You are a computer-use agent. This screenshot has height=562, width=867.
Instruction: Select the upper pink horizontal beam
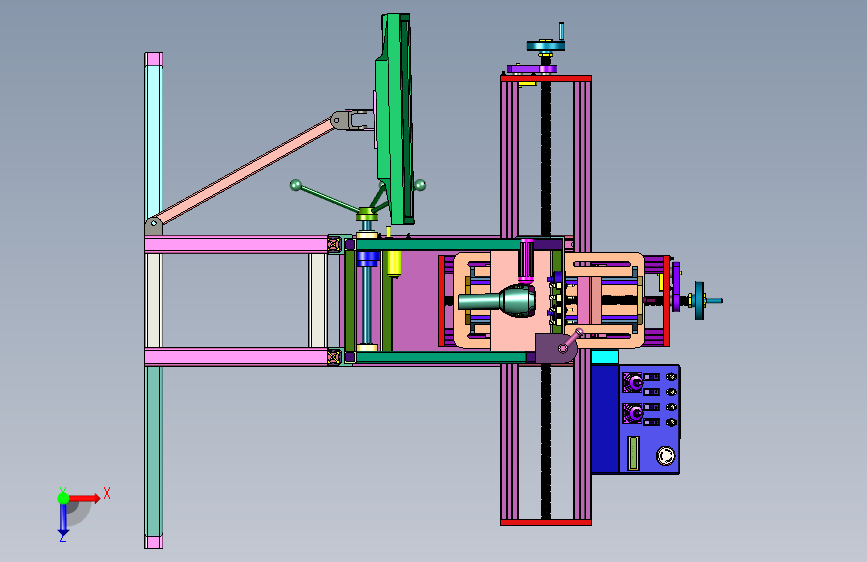click(x=236, y=244)
